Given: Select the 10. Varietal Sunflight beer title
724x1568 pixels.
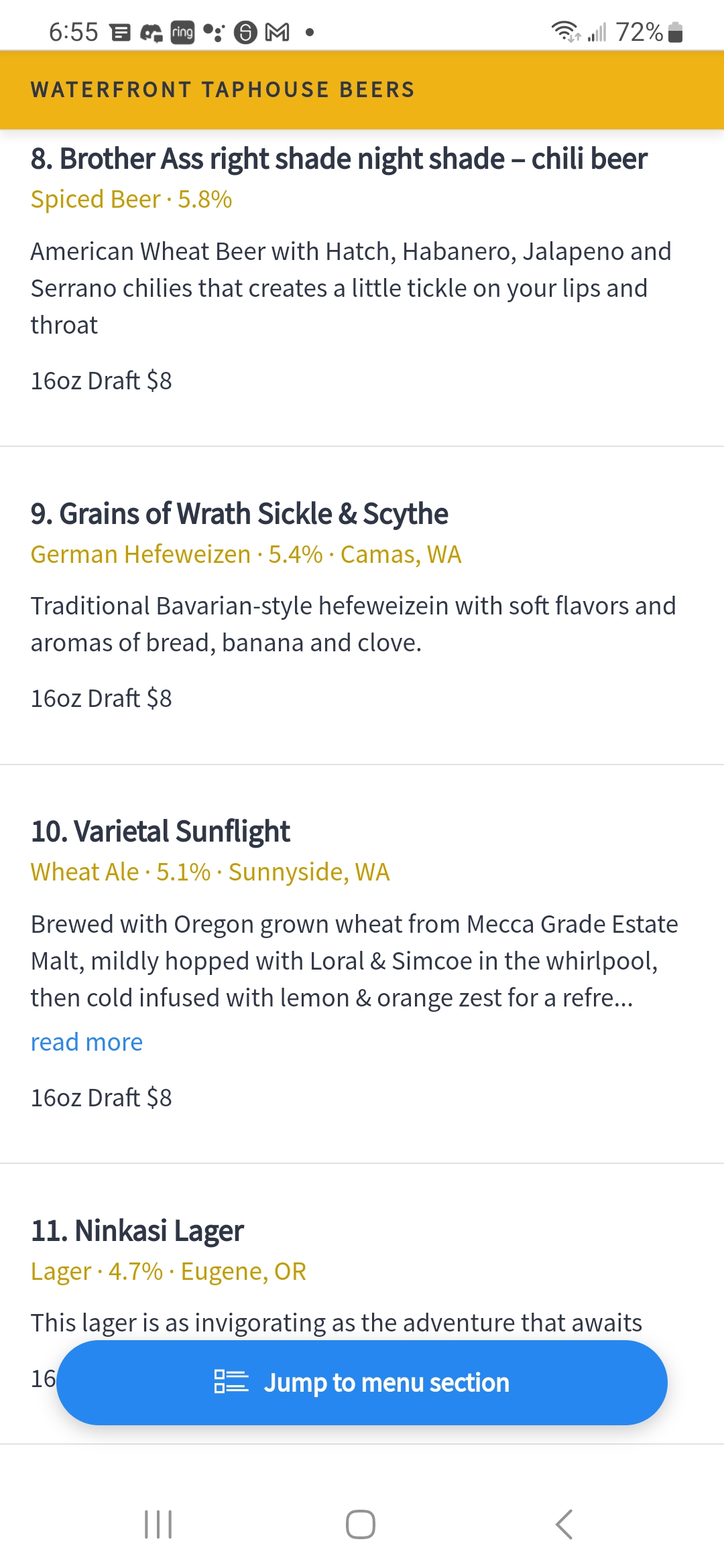Looking at the screenshot, I should pyautogui.click(x=160, y=832).
